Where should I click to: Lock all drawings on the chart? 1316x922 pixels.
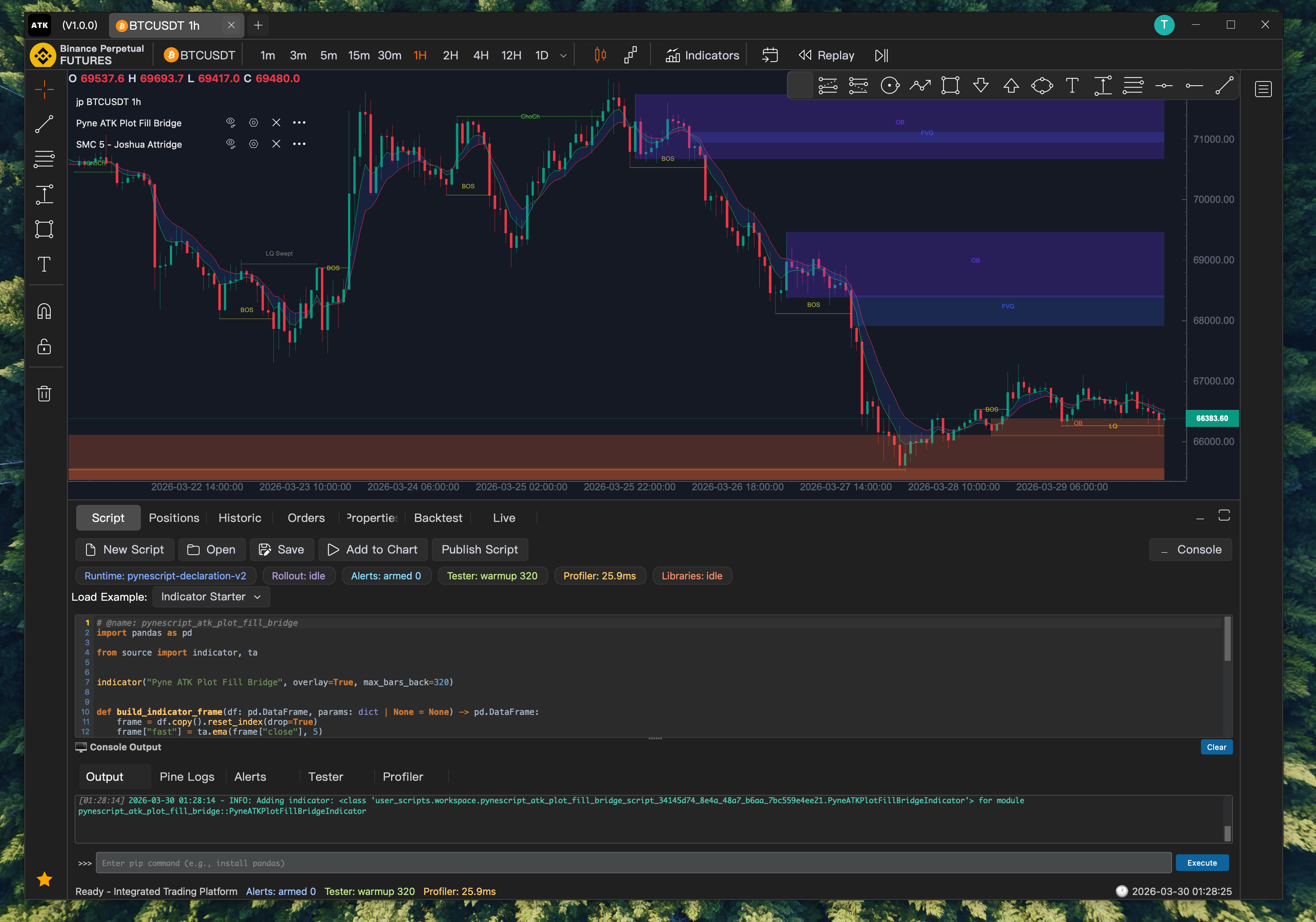coord(45,346)
